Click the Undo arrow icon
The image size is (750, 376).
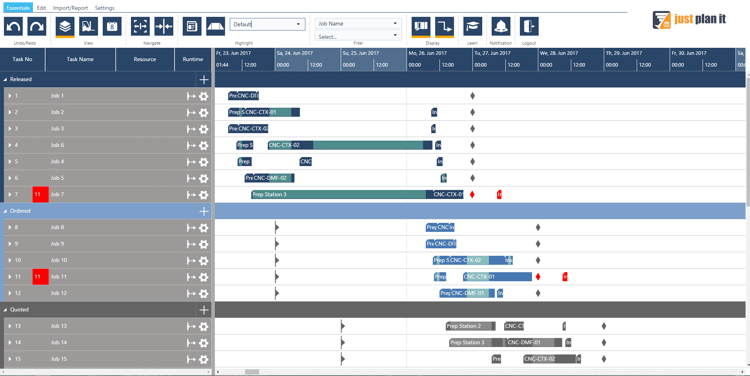coord(13,26)
